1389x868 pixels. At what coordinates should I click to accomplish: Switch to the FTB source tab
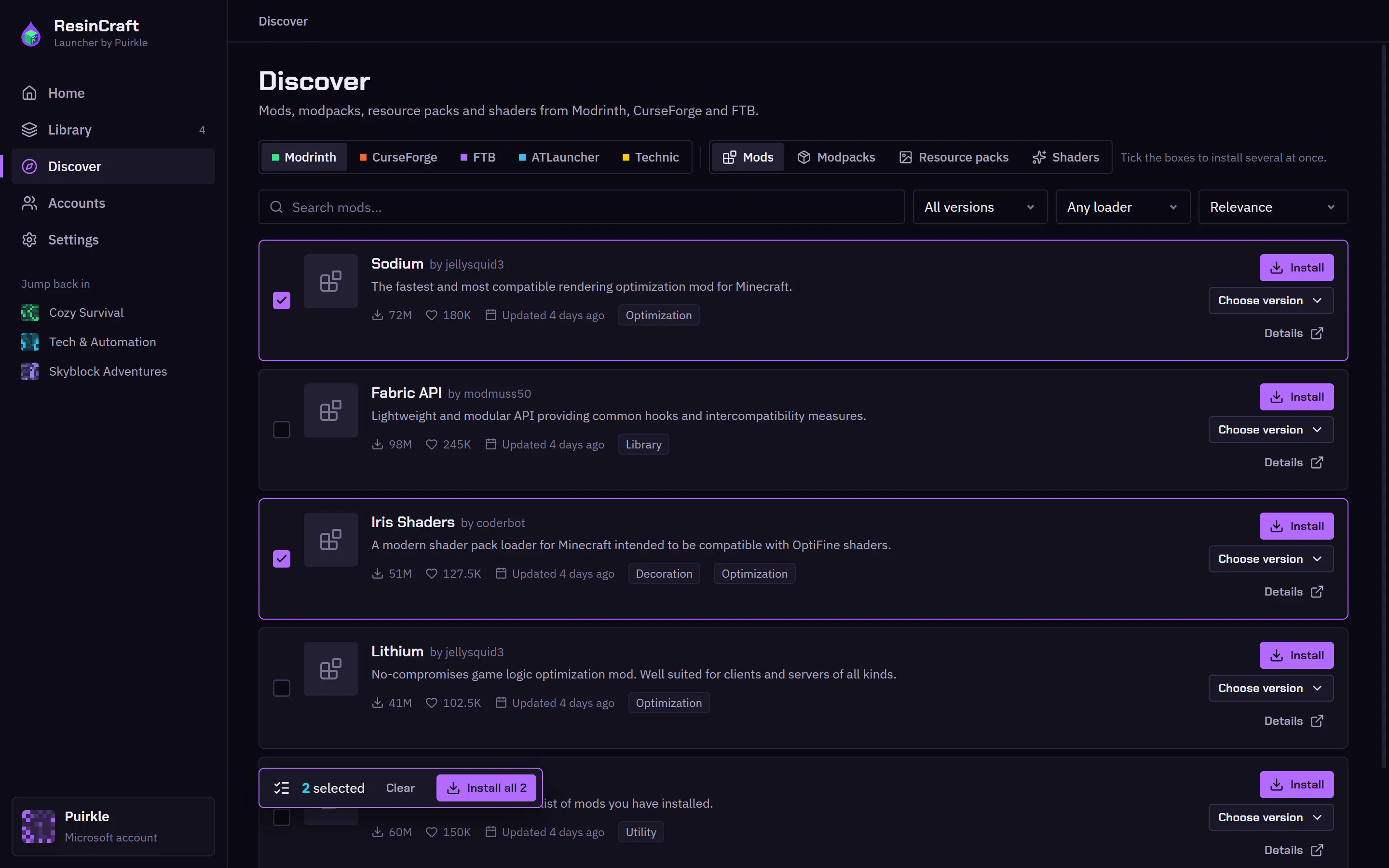click(x=478, y=157)
